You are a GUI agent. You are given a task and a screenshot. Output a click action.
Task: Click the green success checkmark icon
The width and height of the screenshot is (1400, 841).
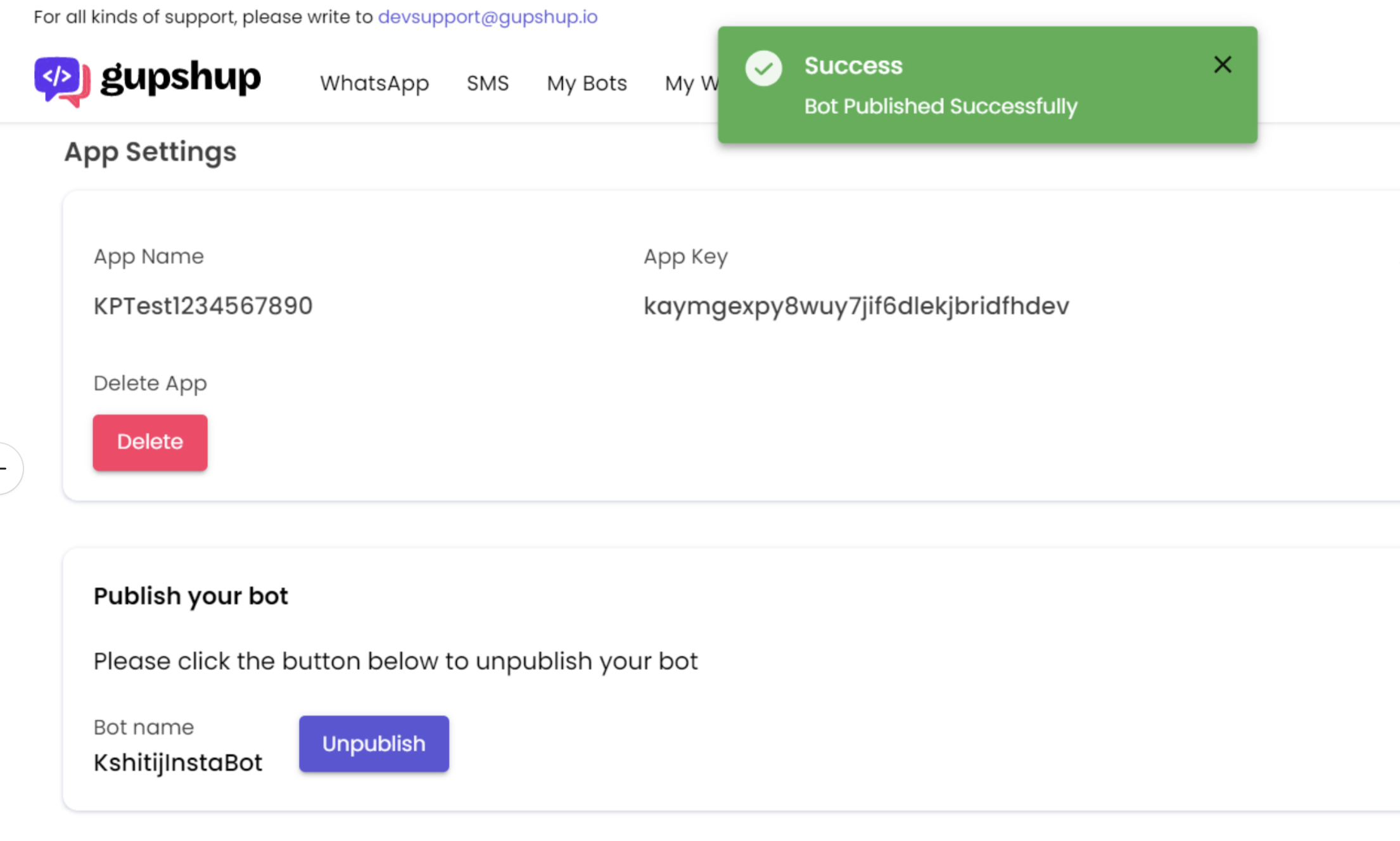763,68
